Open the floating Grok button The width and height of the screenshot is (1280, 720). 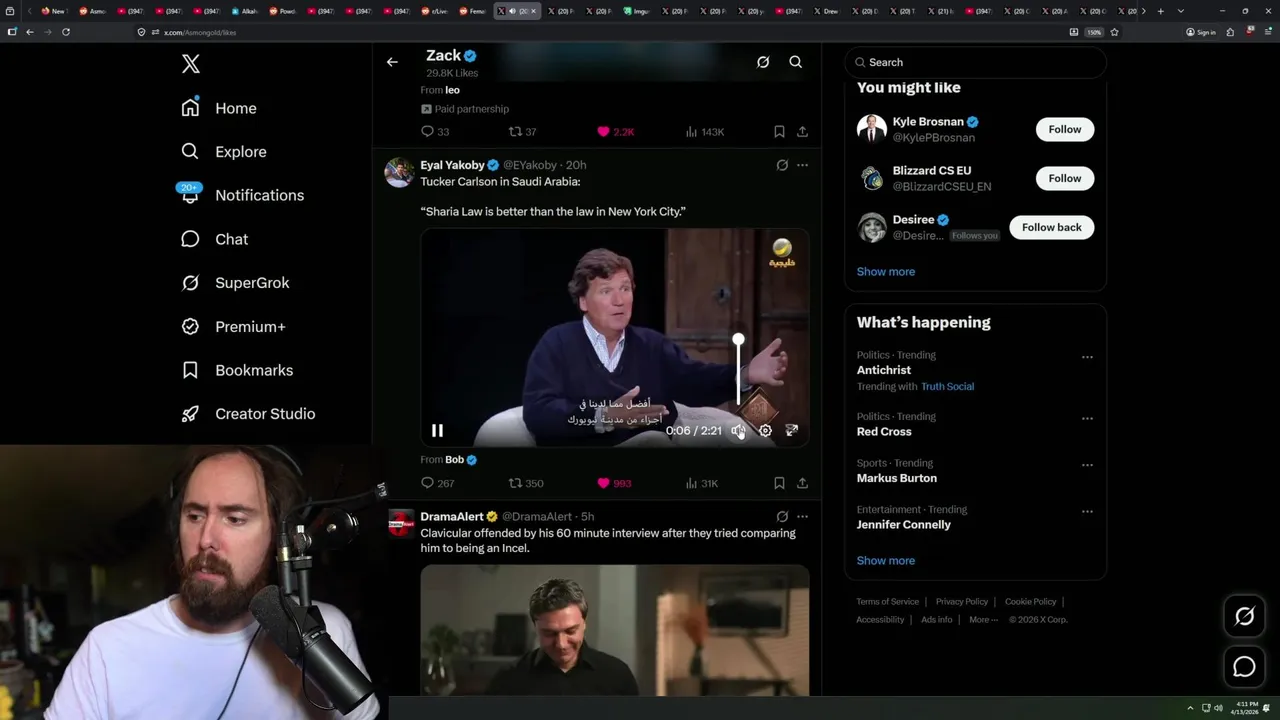[x=1244, y=617]
